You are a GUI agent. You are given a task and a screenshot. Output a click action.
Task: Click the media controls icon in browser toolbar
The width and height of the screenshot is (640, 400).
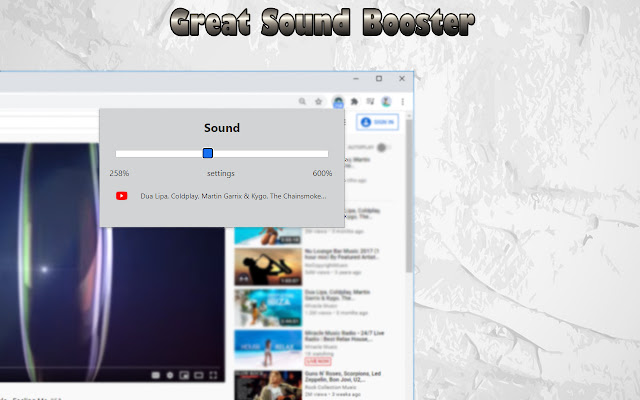click(x=370, y=101)
